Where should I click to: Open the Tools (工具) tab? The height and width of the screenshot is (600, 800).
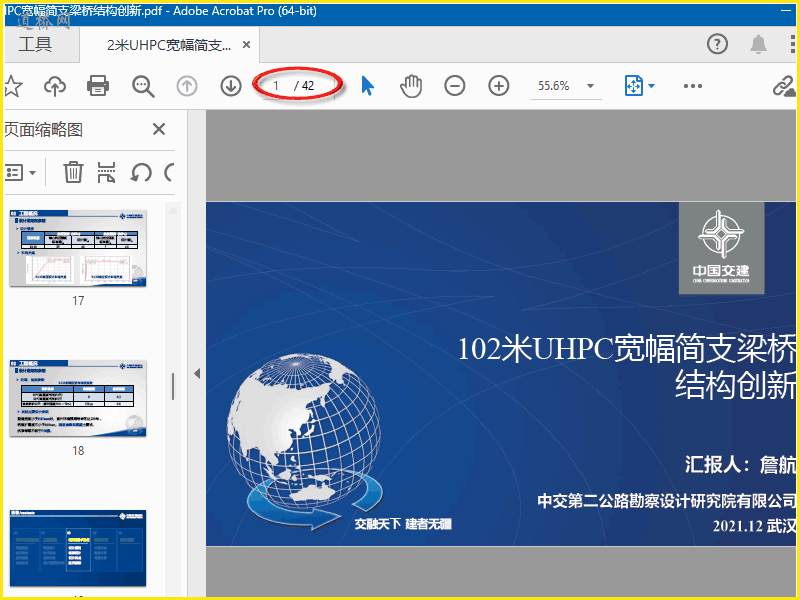35,44
